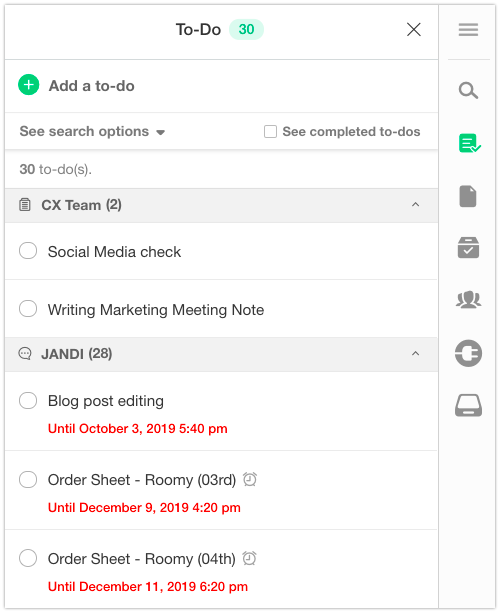Open the plug connect integrations icon
This screenshot has height=613, width=500.
(468, 353)
